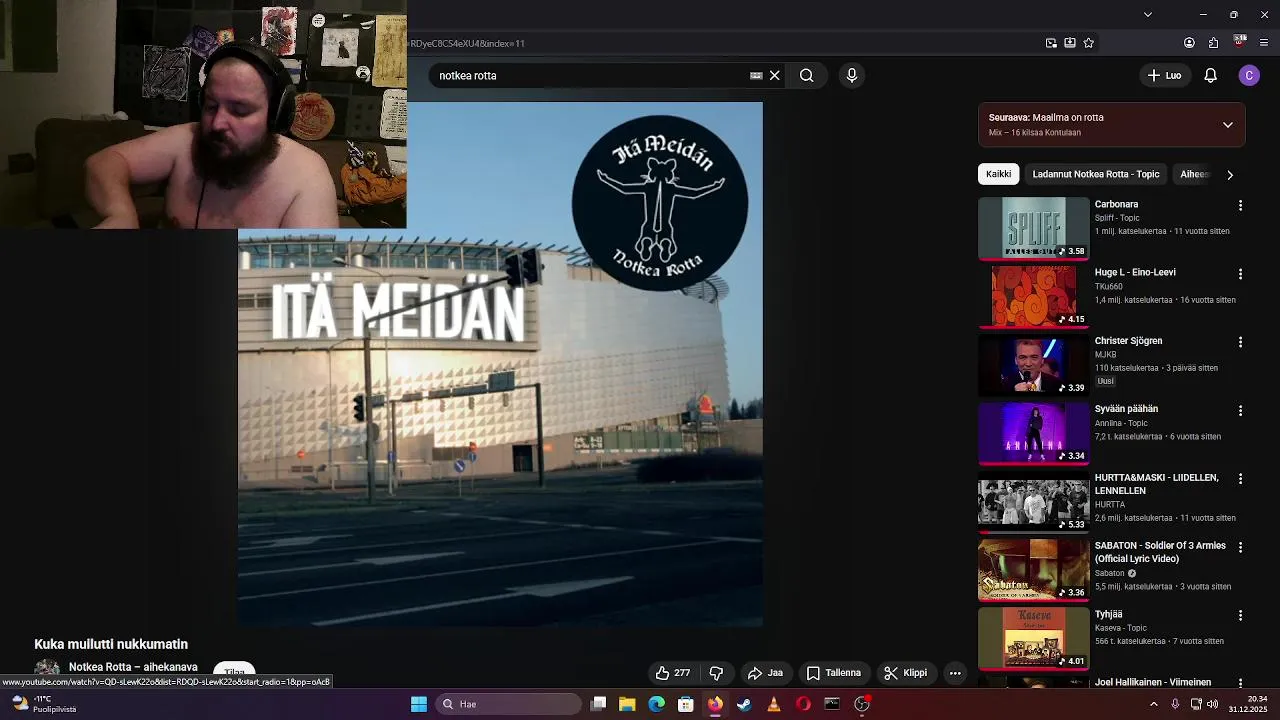Open 'HURTTA&MASKI - LIIDELLEN, LENNELLEN' video
This screenshot has height=720, width=1280.
1156,484
